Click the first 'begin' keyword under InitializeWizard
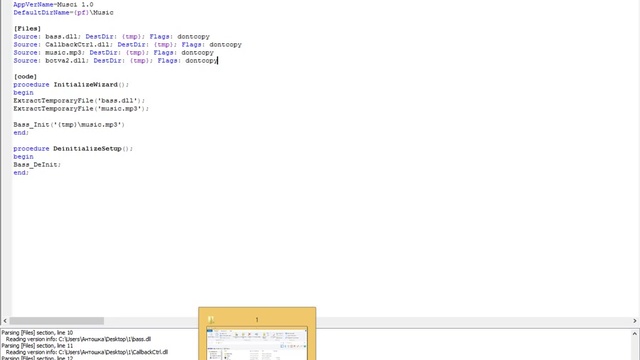Screen dimensions: 640x360 pyautogui.click(x=23, y=93)
